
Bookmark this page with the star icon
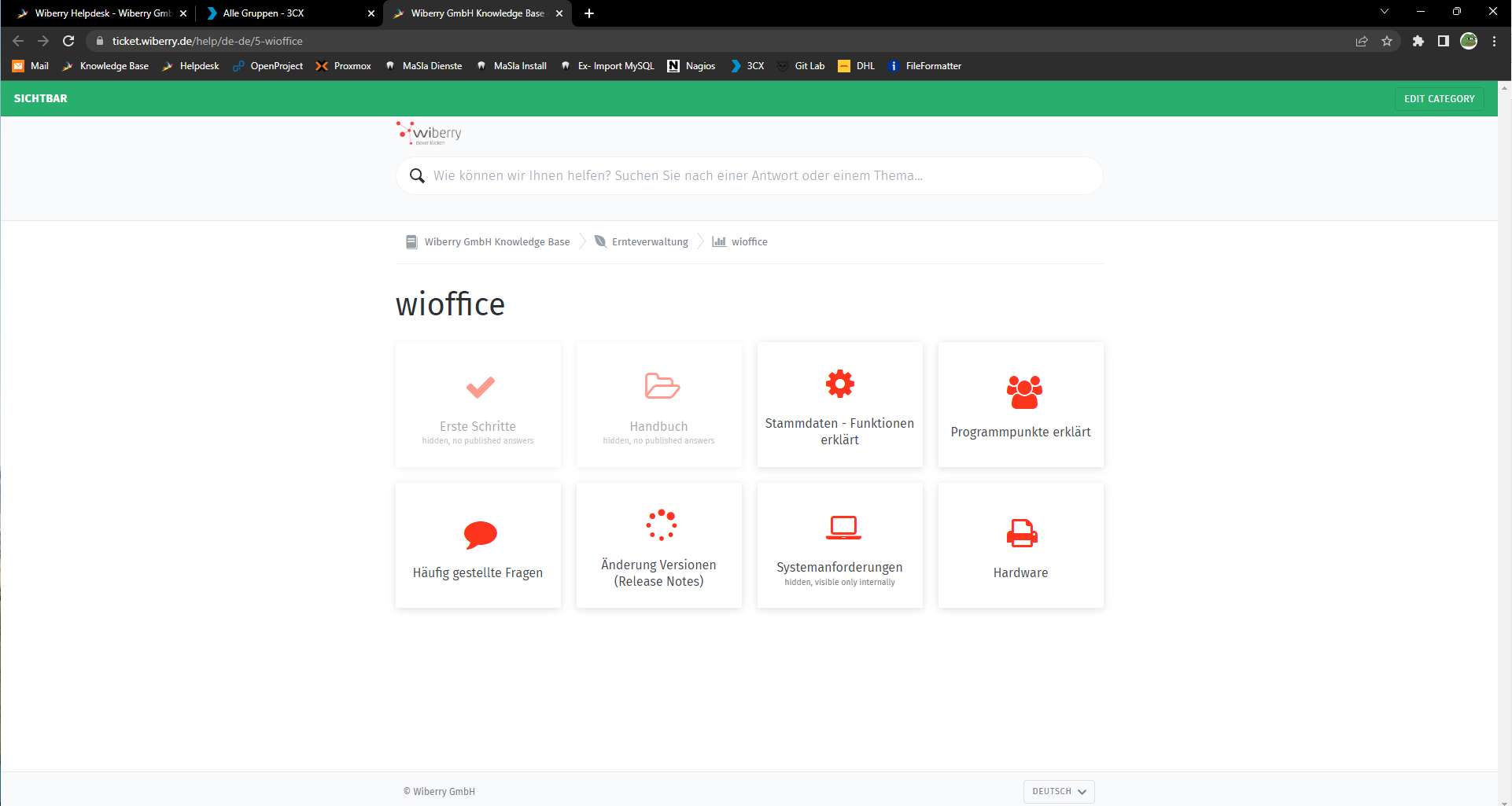(x=1387, y=41)
